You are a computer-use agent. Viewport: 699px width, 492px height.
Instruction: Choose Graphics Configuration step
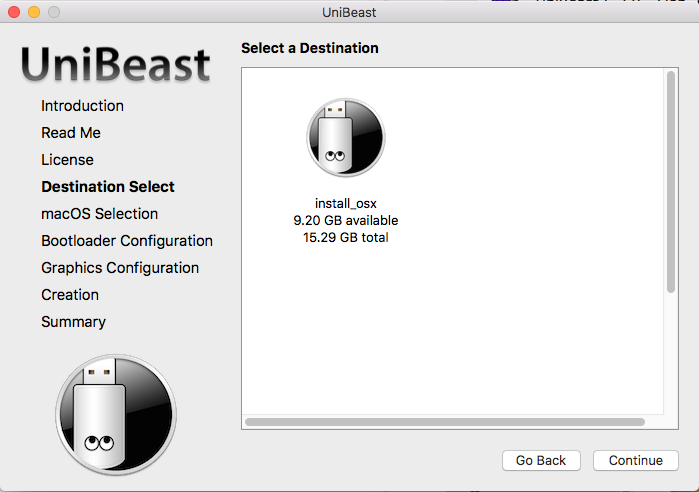120,268
